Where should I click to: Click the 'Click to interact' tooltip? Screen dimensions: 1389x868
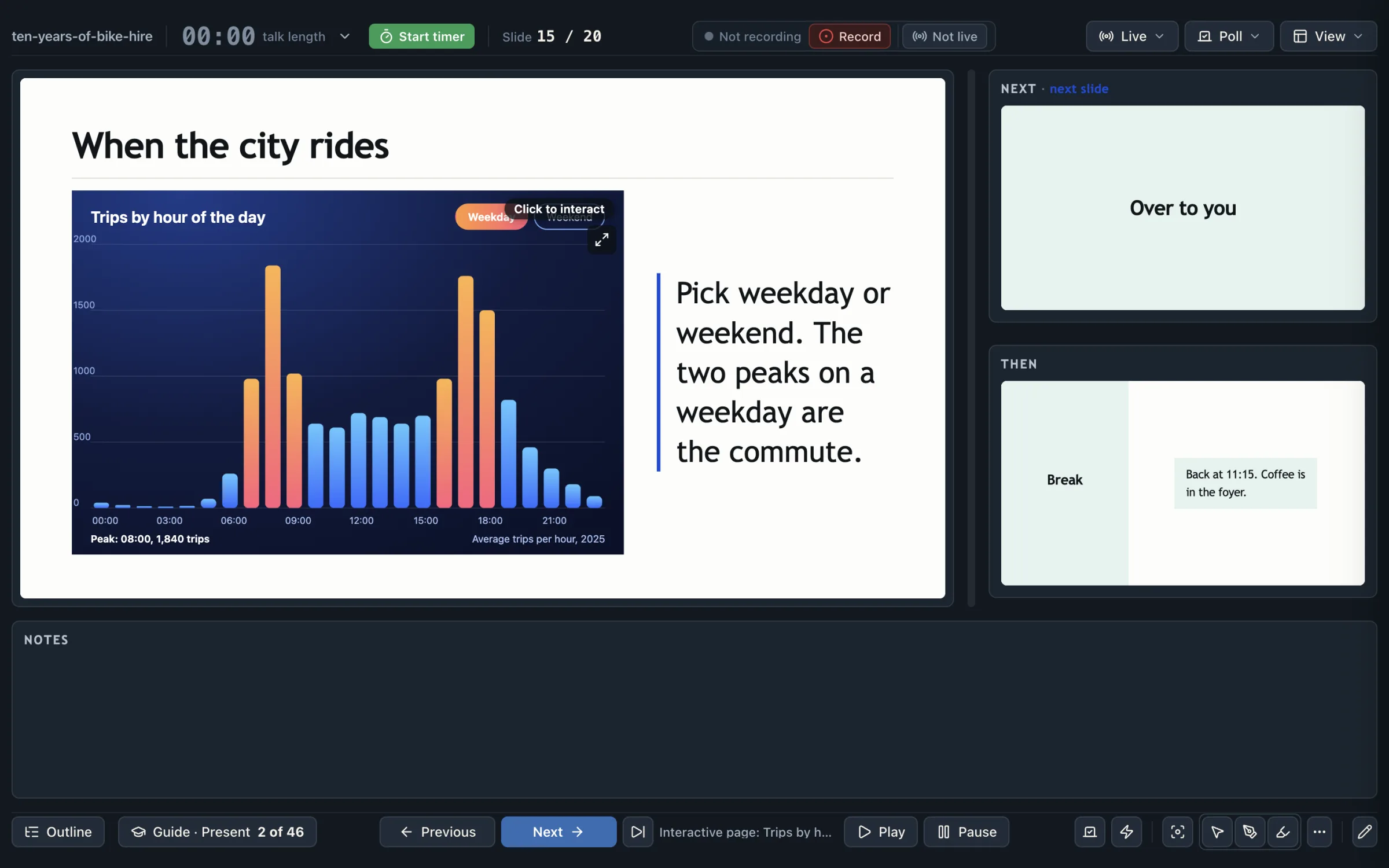tap(558, 209)
